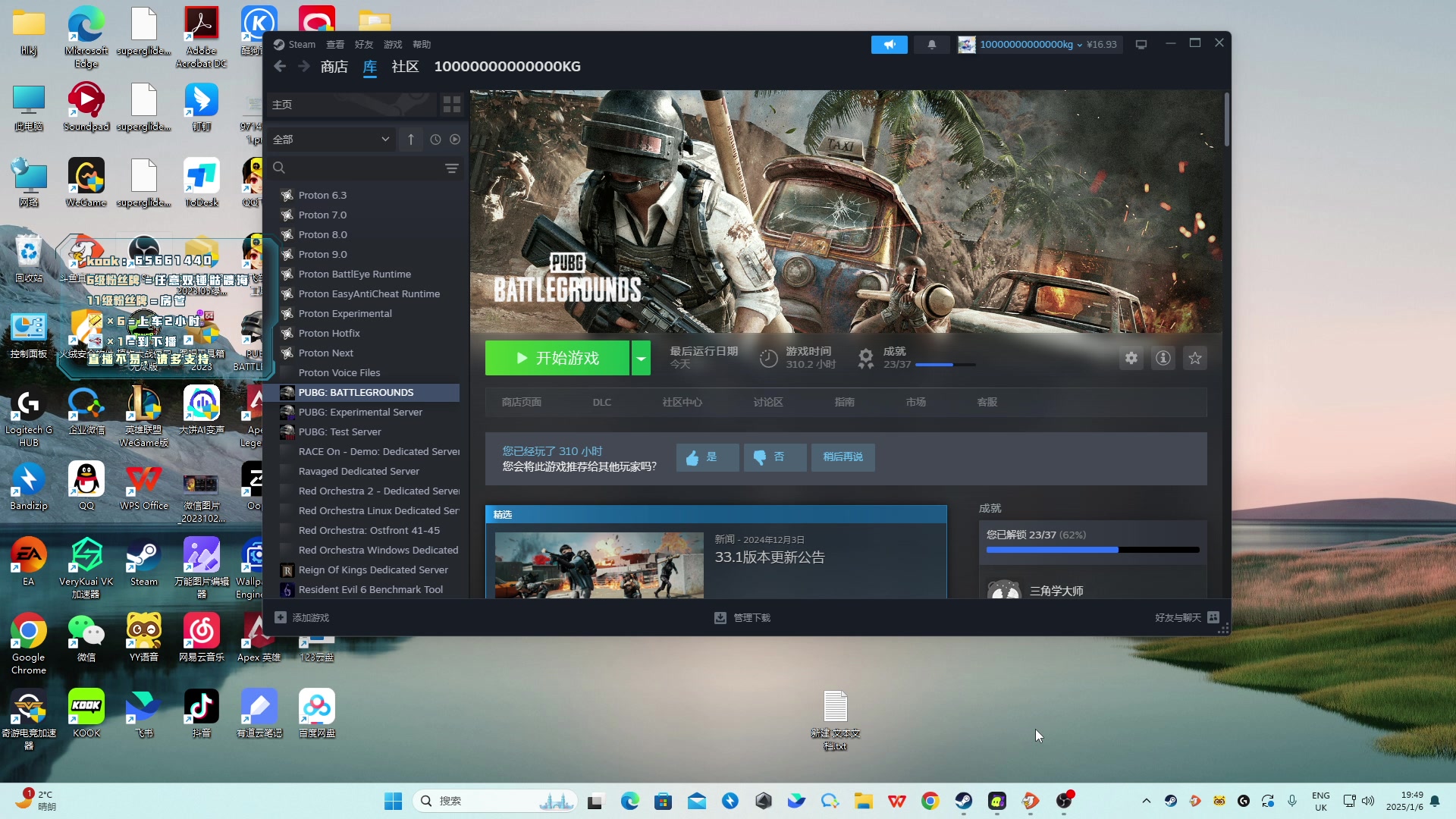Click the sort ascending arrow in library
Image resolution: width=1456 pixels, height=819 pixels.
[x=411, y=140]
